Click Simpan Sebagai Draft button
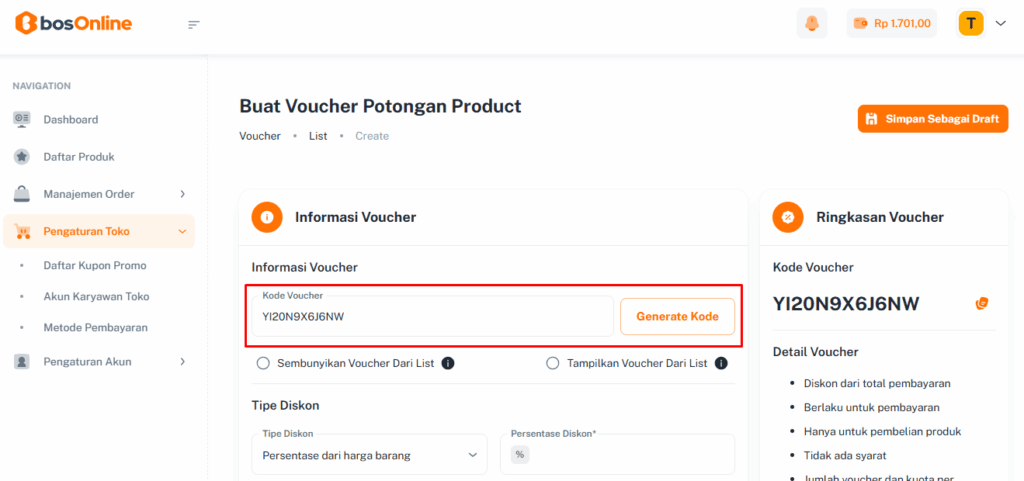The height and width of the screenshot is (481, 1024). tap(932, 119)
